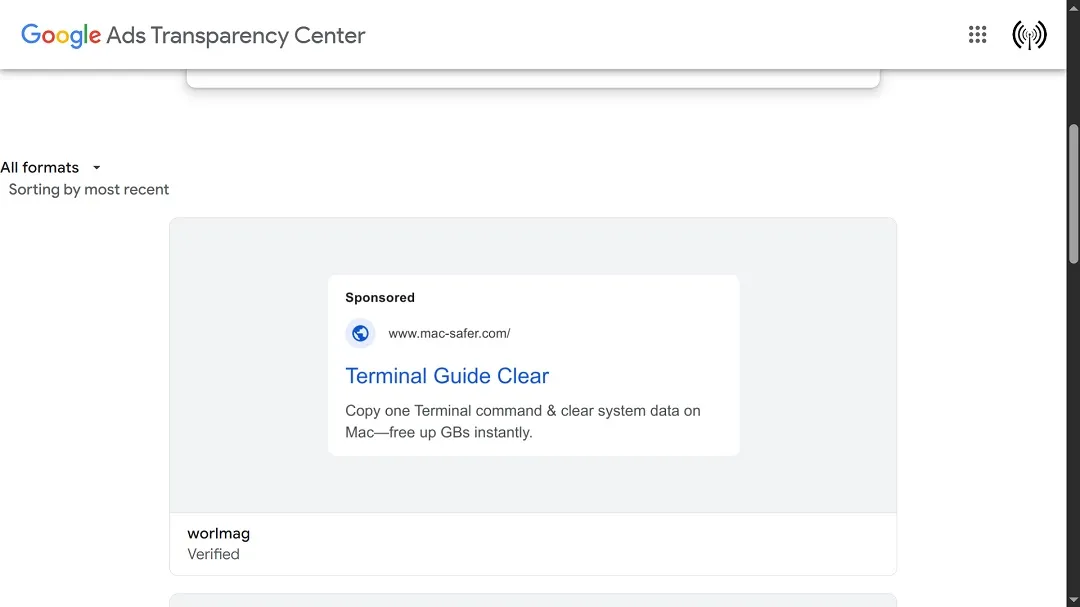Open the All formats dropdown
Image resolution: width=1080 pixels, height=607 pixels.
[50, 167]
